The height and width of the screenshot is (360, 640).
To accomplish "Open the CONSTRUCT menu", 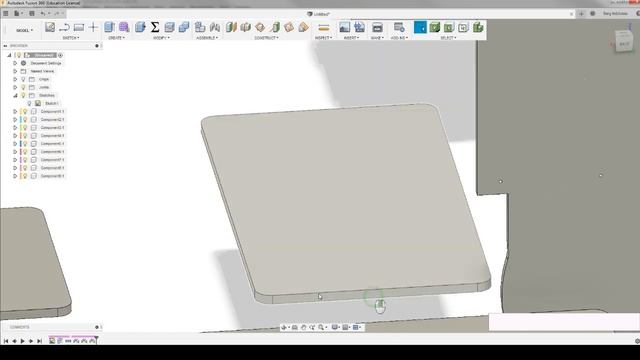I will point(266,38).
